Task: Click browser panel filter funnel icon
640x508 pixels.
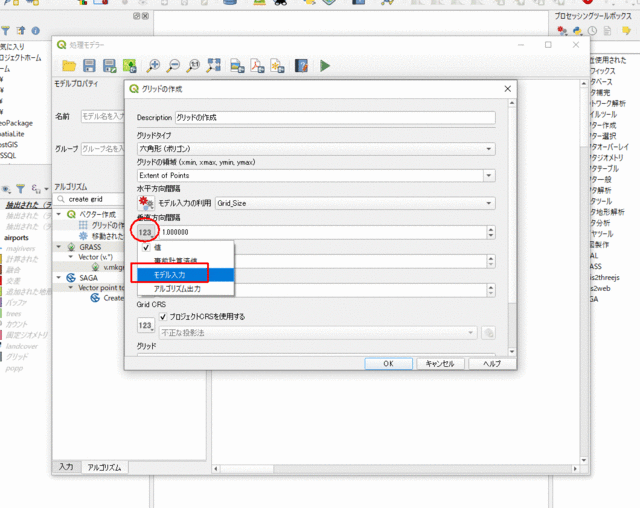Action: (x=5, y=31)
